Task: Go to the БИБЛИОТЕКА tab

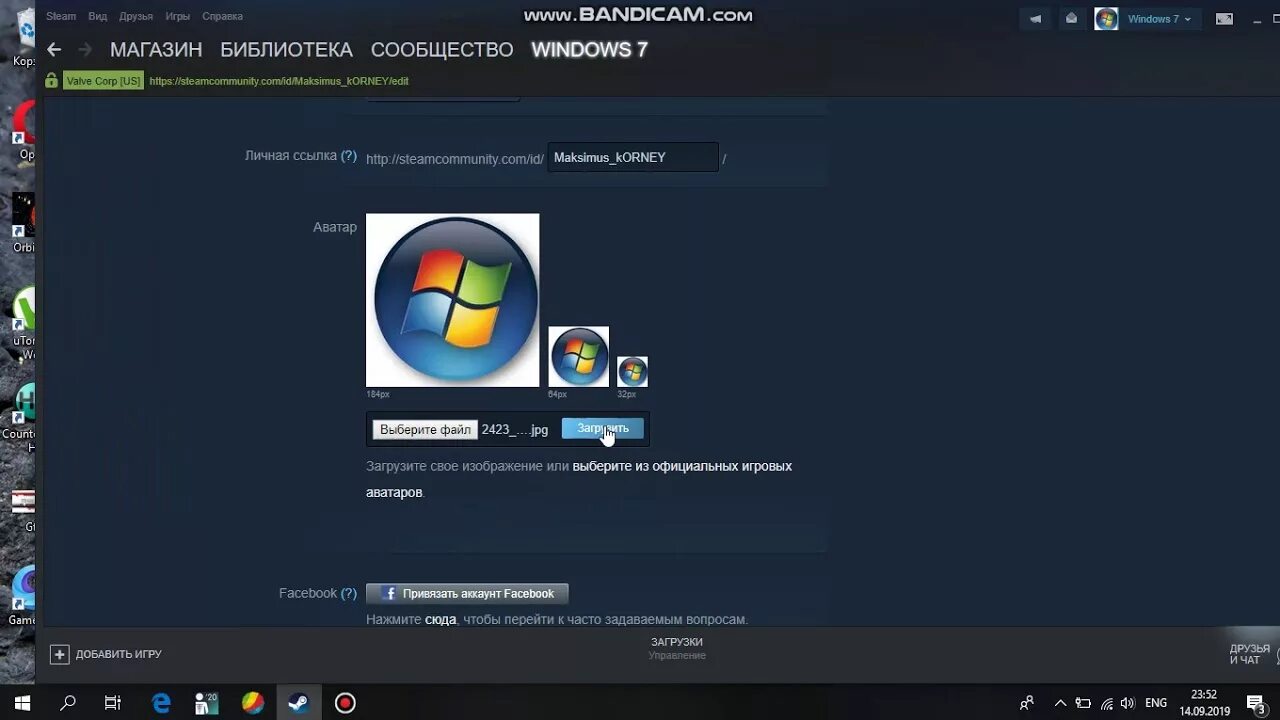Action: pos(286,50)
